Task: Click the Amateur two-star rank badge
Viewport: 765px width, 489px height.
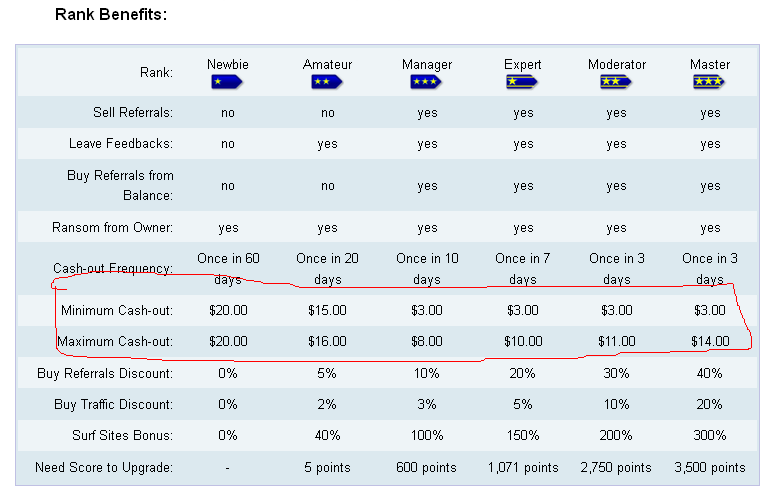Action: [327, 81]
